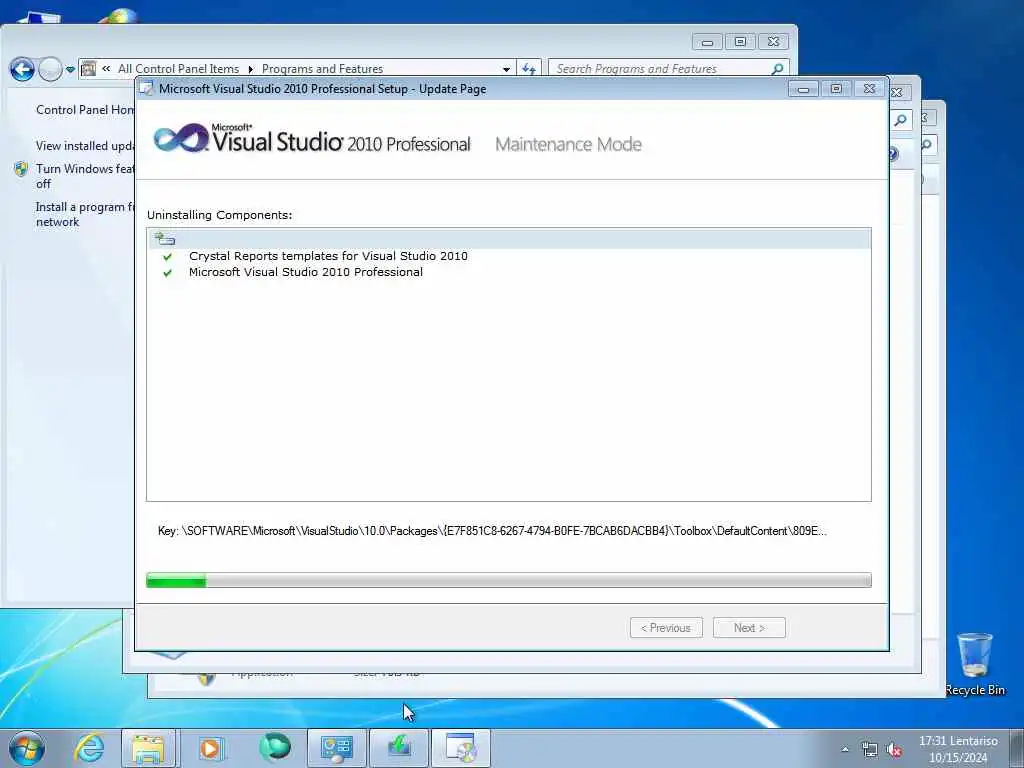Click the Uninstalling Components label
Viewport: 1024px width, 768px height.
point(219,215)
